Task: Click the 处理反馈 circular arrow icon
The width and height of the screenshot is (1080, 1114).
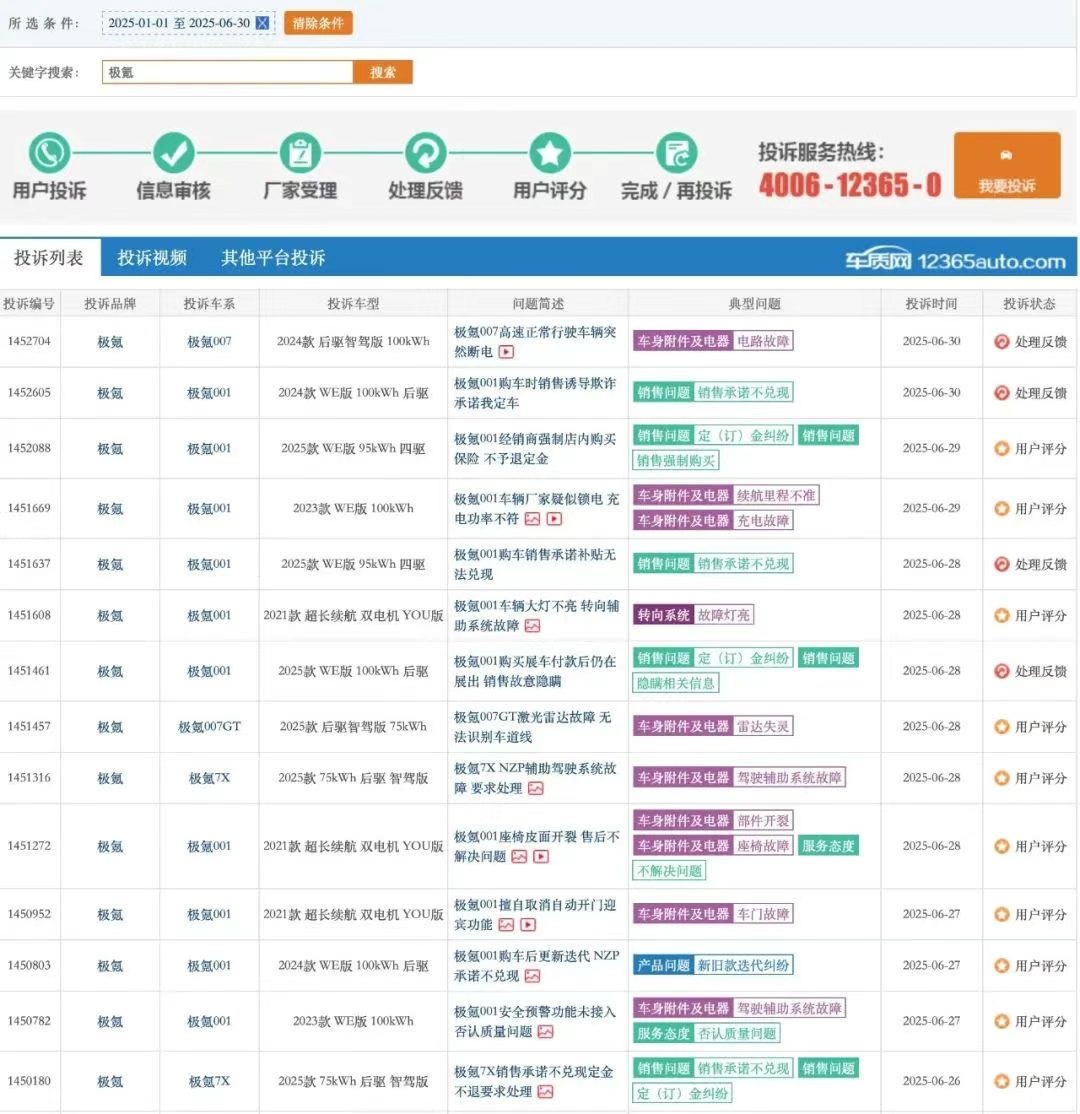Action: pos(425,152)
